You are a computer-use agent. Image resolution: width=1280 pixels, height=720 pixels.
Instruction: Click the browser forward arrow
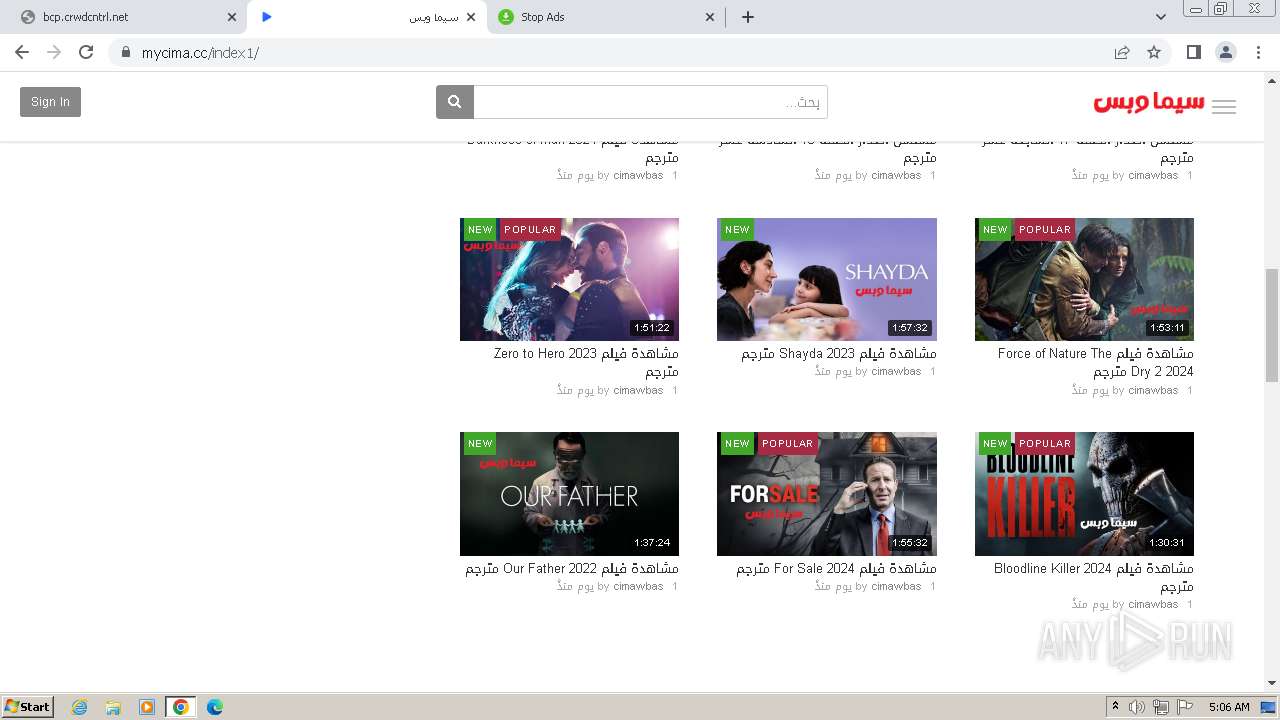54,52
